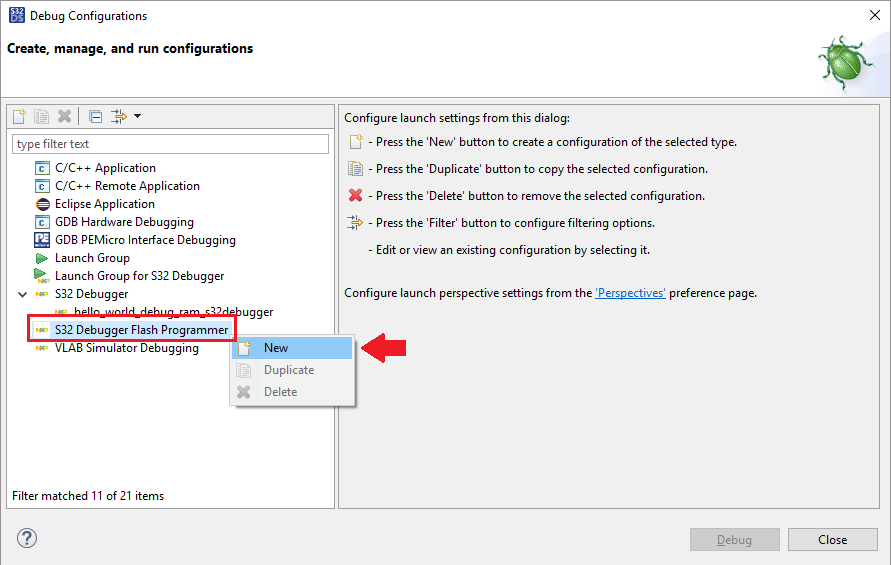Image resolution: width=891 pixels, height=565 pixels.
Task: Choose Duplicate from the context menu
Action: [288, 370]
